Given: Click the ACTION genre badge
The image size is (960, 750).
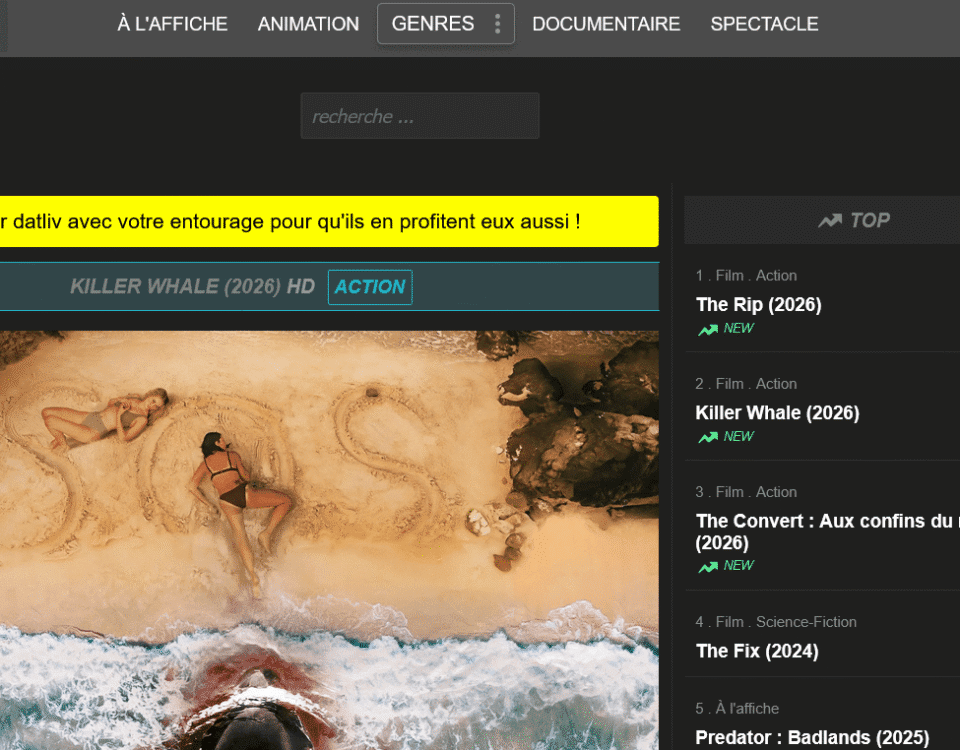Looking at the screenshot, I should tap(369, 287).
